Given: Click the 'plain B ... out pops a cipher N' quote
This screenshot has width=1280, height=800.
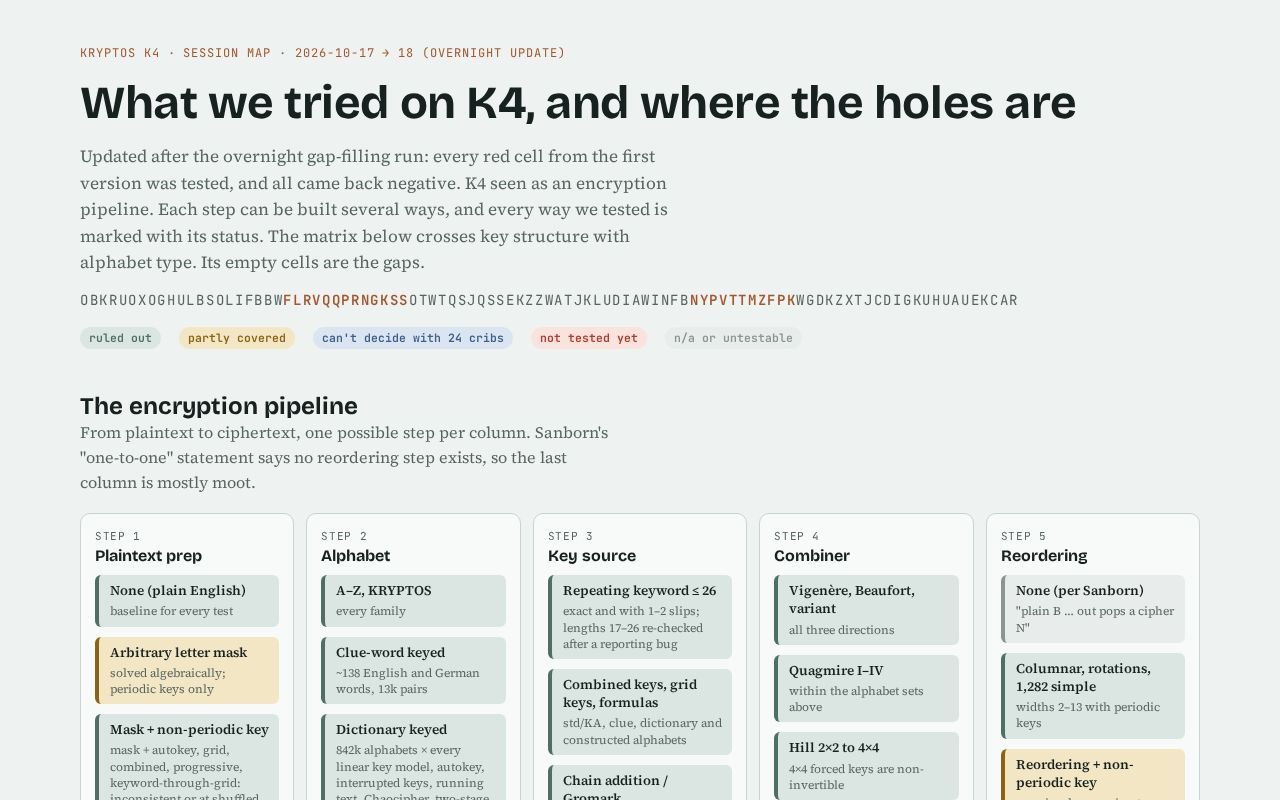Looking at the screenshot, I should pyautogui.click(x=1095, y=619).
